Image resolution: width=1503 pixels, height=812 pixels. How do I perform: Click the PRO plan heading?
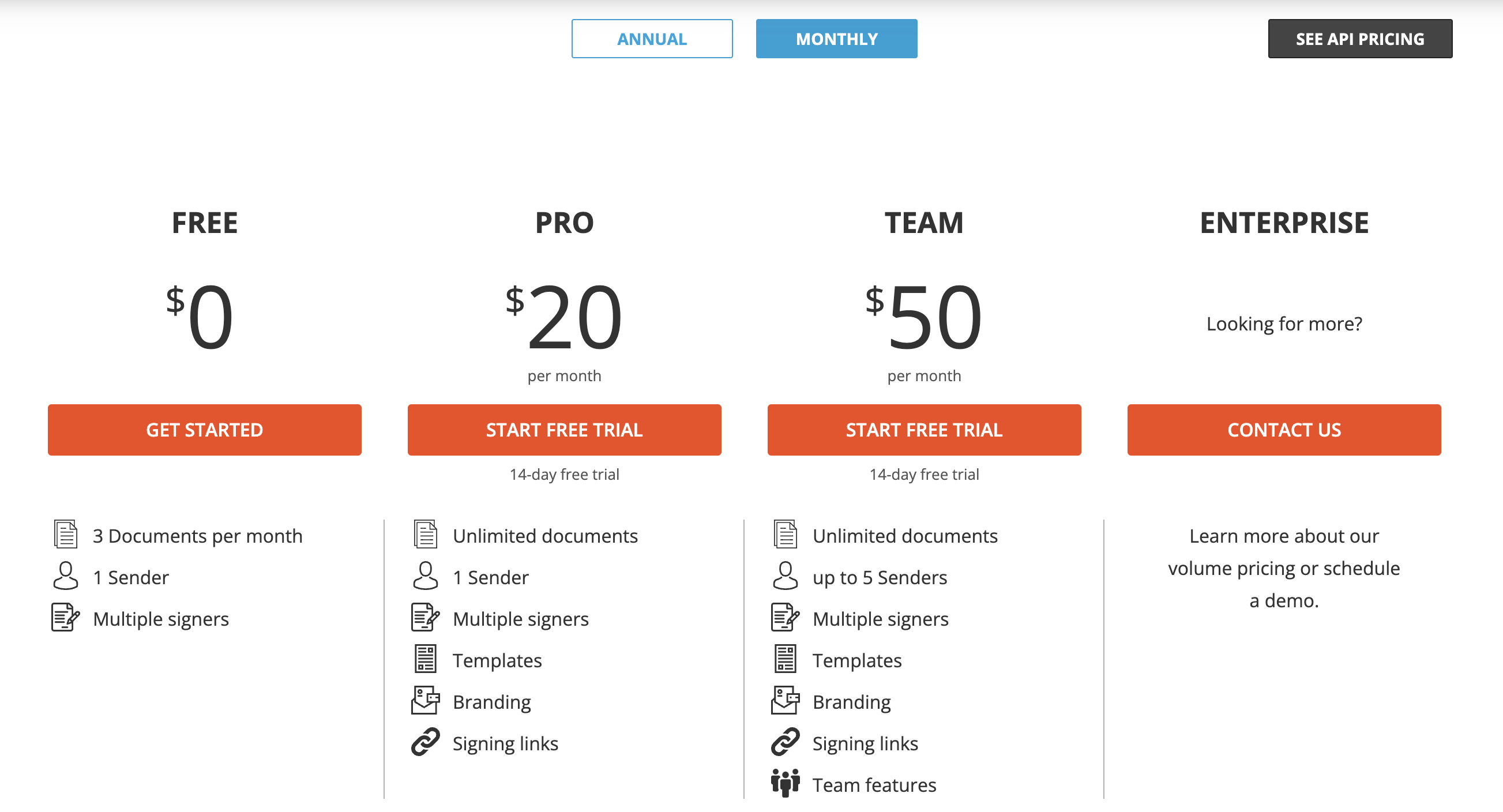[564, 223]
